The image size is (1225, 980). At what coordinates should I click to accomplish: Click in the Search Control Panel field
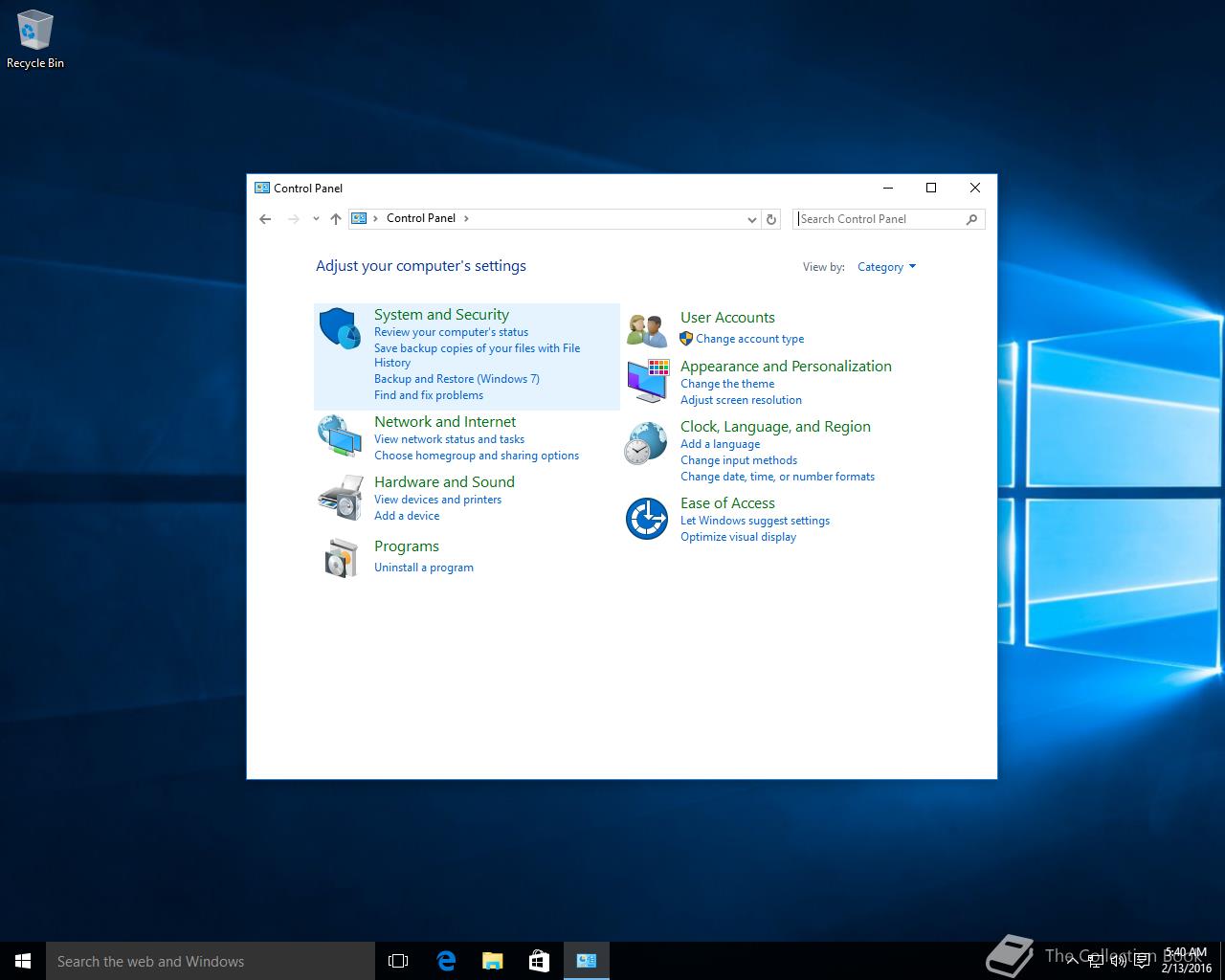click(x=880, y=219)
